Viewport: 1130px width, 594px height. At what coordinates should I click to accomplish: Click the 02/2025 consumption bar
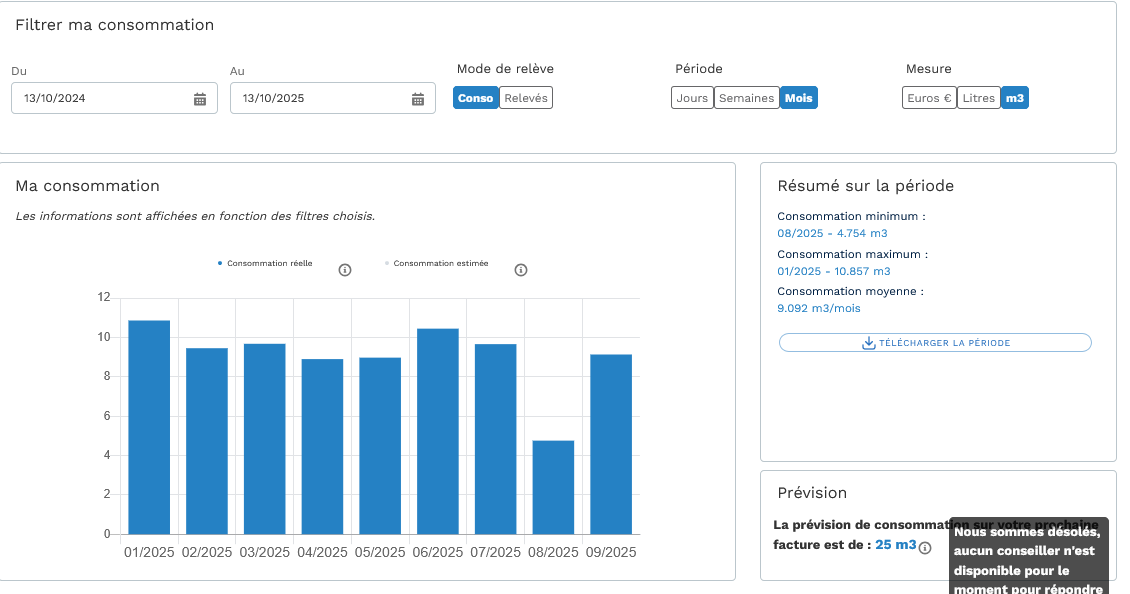[207, 441]
